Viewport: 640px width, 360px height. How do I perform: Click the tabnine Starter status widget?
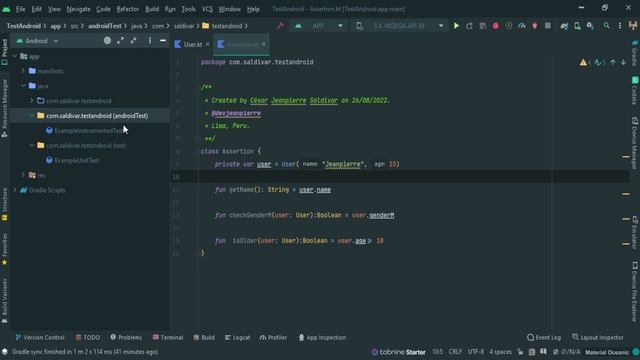[398, 352]
